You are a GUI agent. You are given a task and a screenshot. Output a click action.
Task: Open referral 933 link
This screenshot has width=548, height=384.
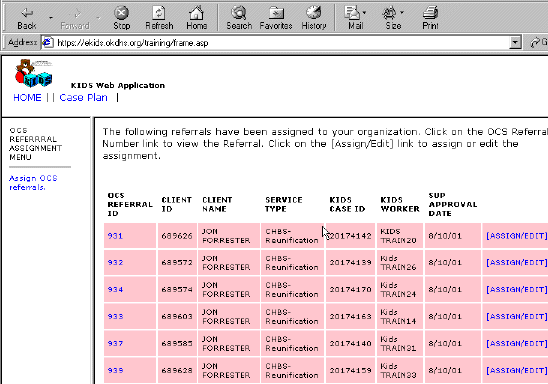pyautogui.click(x=115, y=316)
